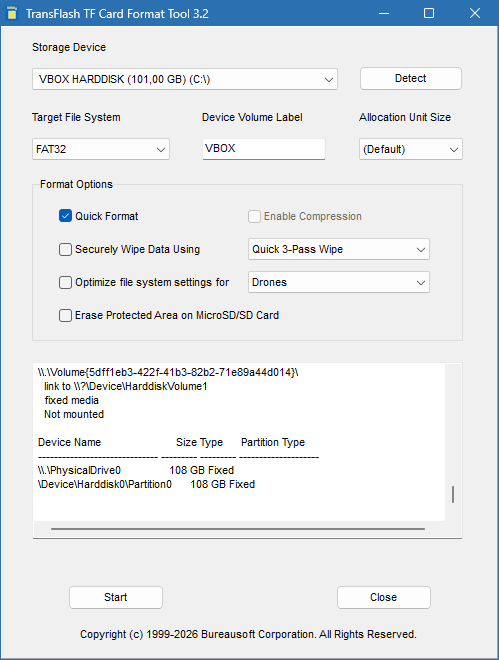Image resolution: width=499 pixels, height=660 pixels.
Task: Open the Target File System FAT32 dropdown
Action: (101, 149)
